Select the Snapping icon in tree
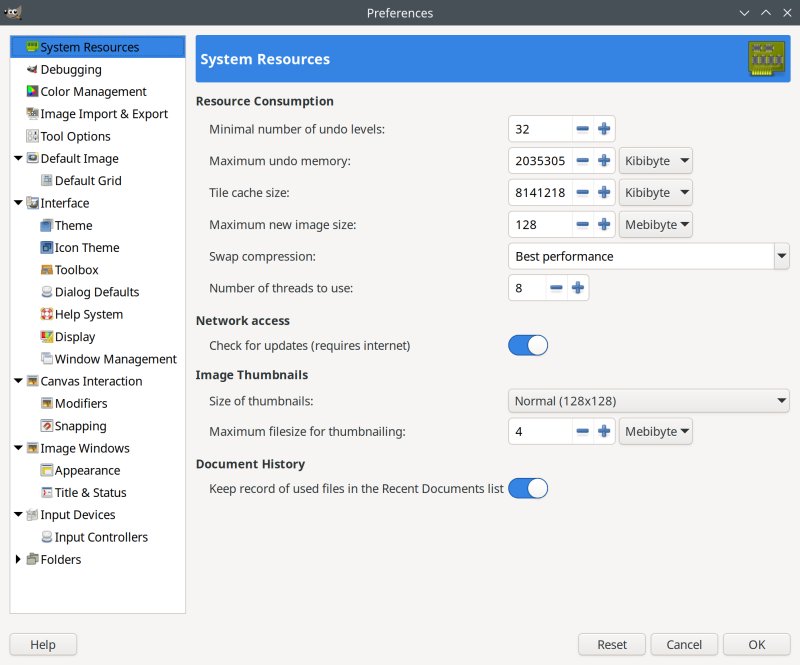Screen dimensions: 800x665 tap(46, 426)
